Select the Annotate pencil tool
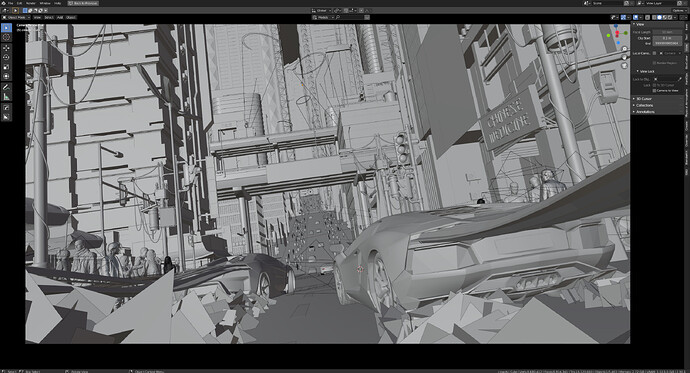 [6, 87]
